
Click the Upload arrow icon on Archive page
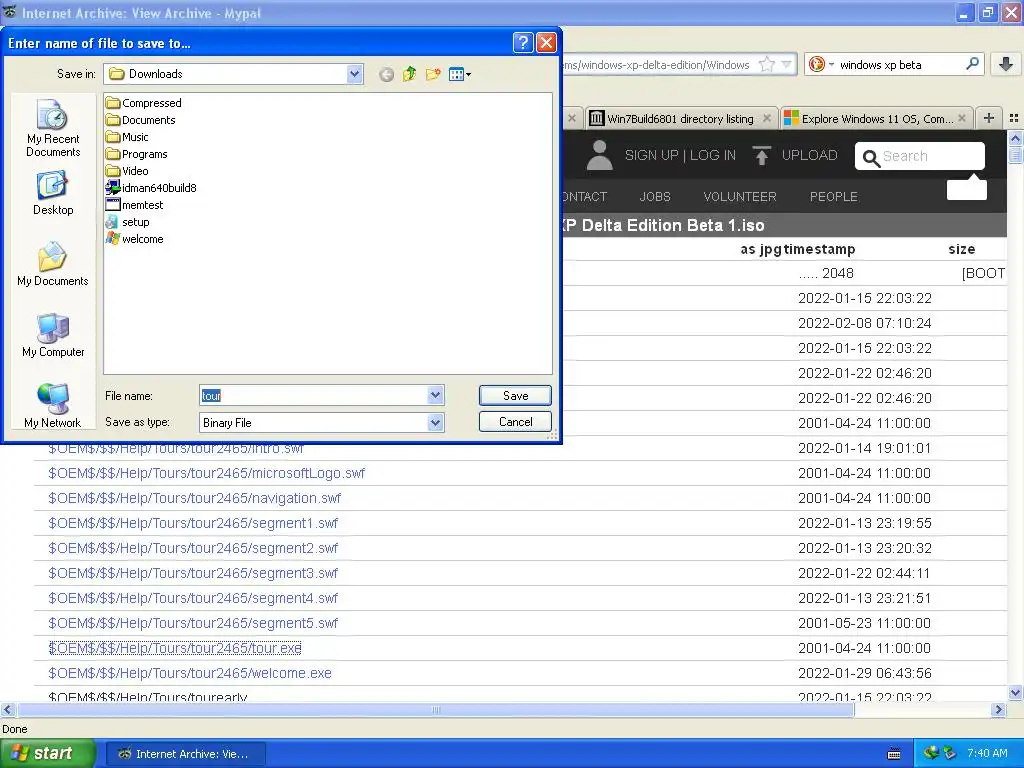coord(761,155)
